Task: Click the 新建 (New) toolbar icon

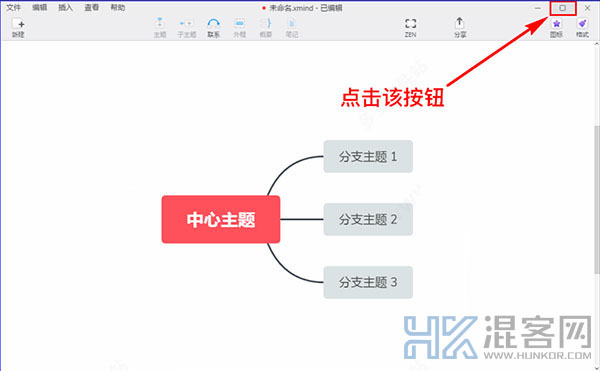Action: [18, 27]
